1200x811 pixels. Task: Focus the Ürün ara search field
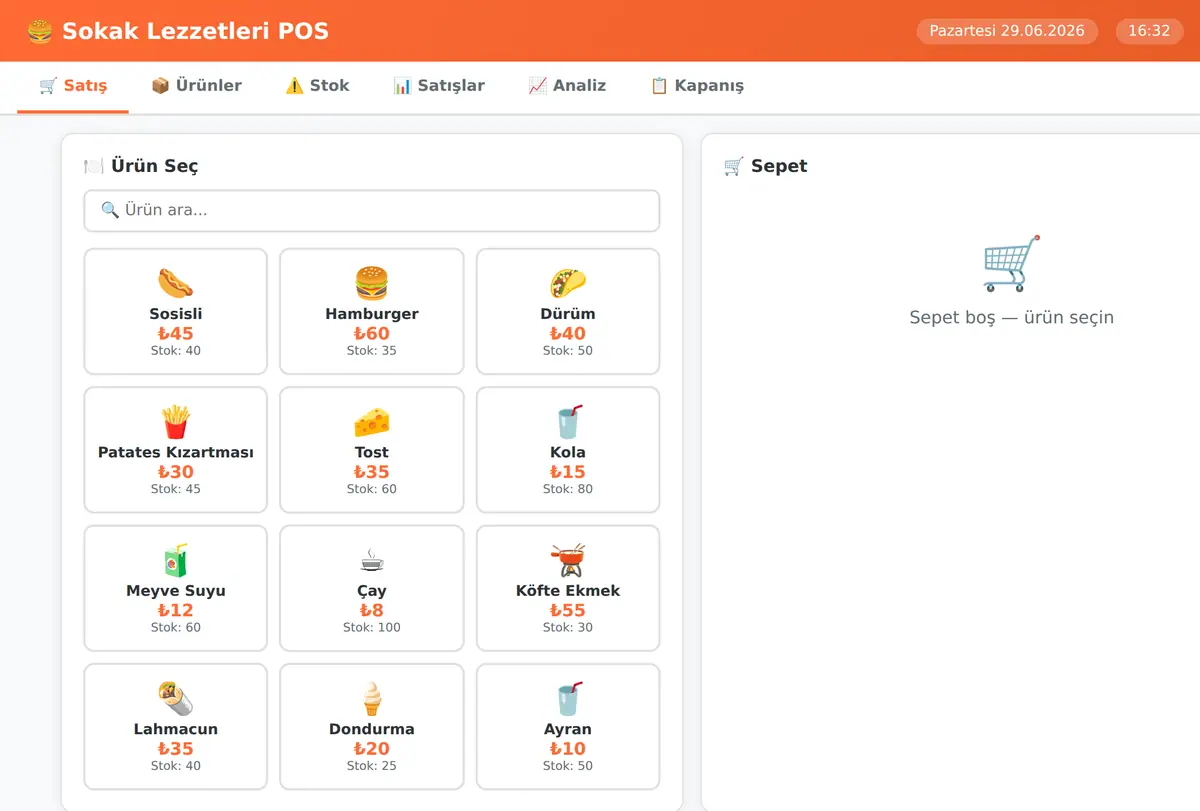coord(372,211)
